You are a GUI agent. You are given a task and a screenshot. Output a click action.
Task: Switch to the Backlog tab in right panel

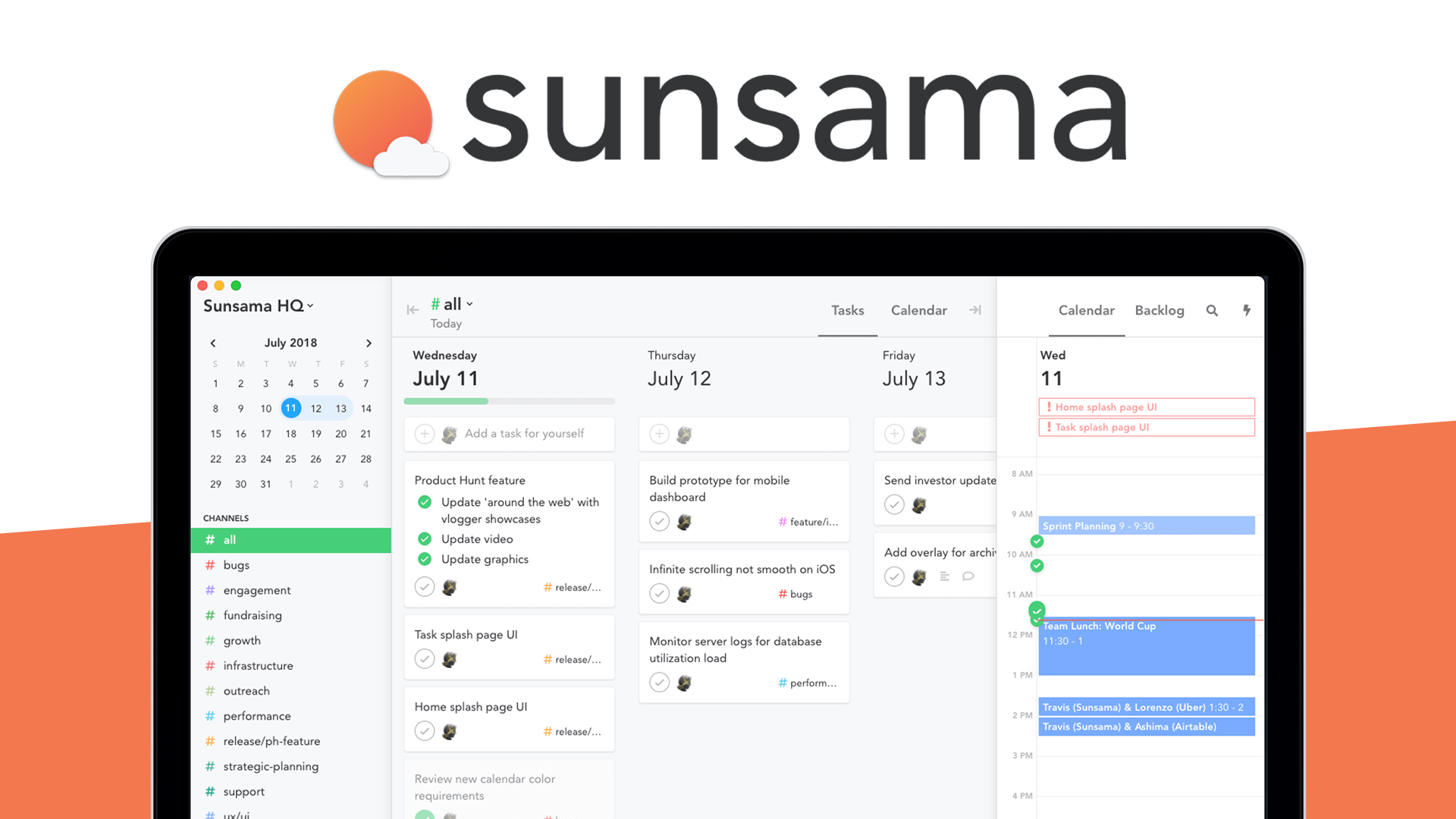point(1159,310)
